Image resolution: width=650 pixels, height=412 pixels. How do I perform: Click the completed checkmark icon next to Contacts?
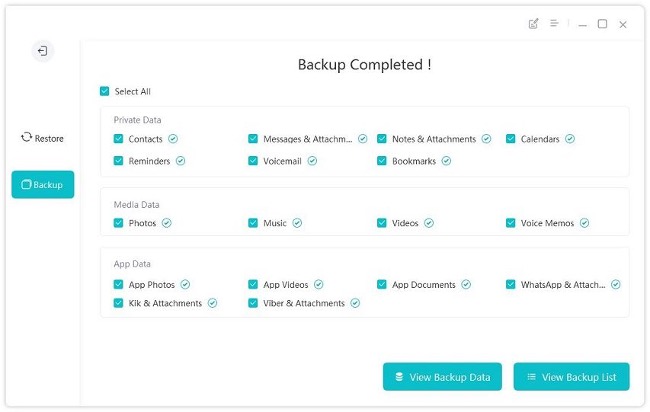[x=173, y=139]
